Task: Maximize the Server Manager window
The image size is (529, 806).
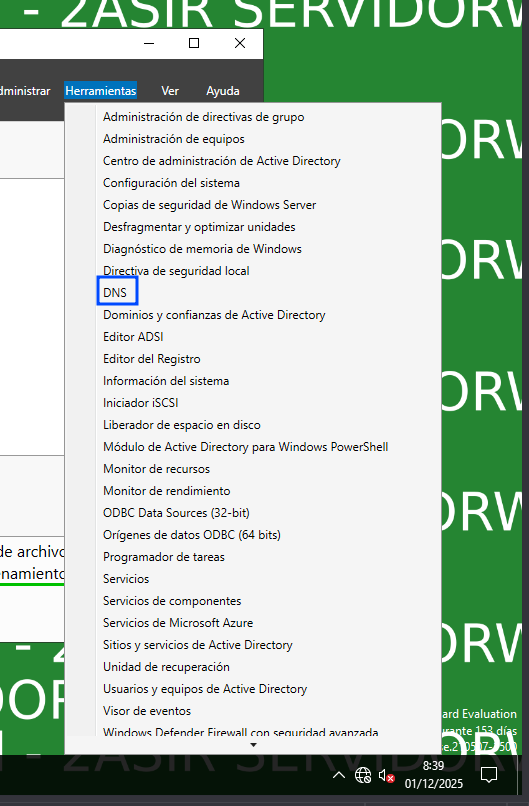Action: 194,43
